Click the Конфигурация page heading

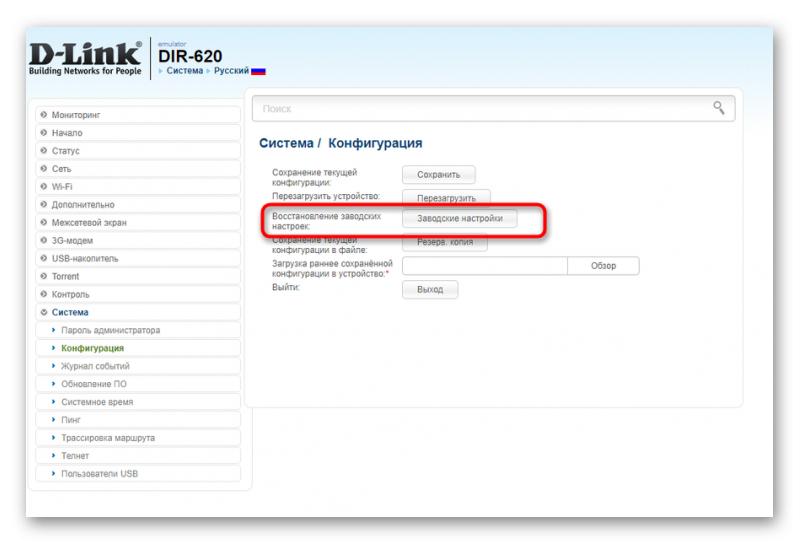[x=375, y=143]
